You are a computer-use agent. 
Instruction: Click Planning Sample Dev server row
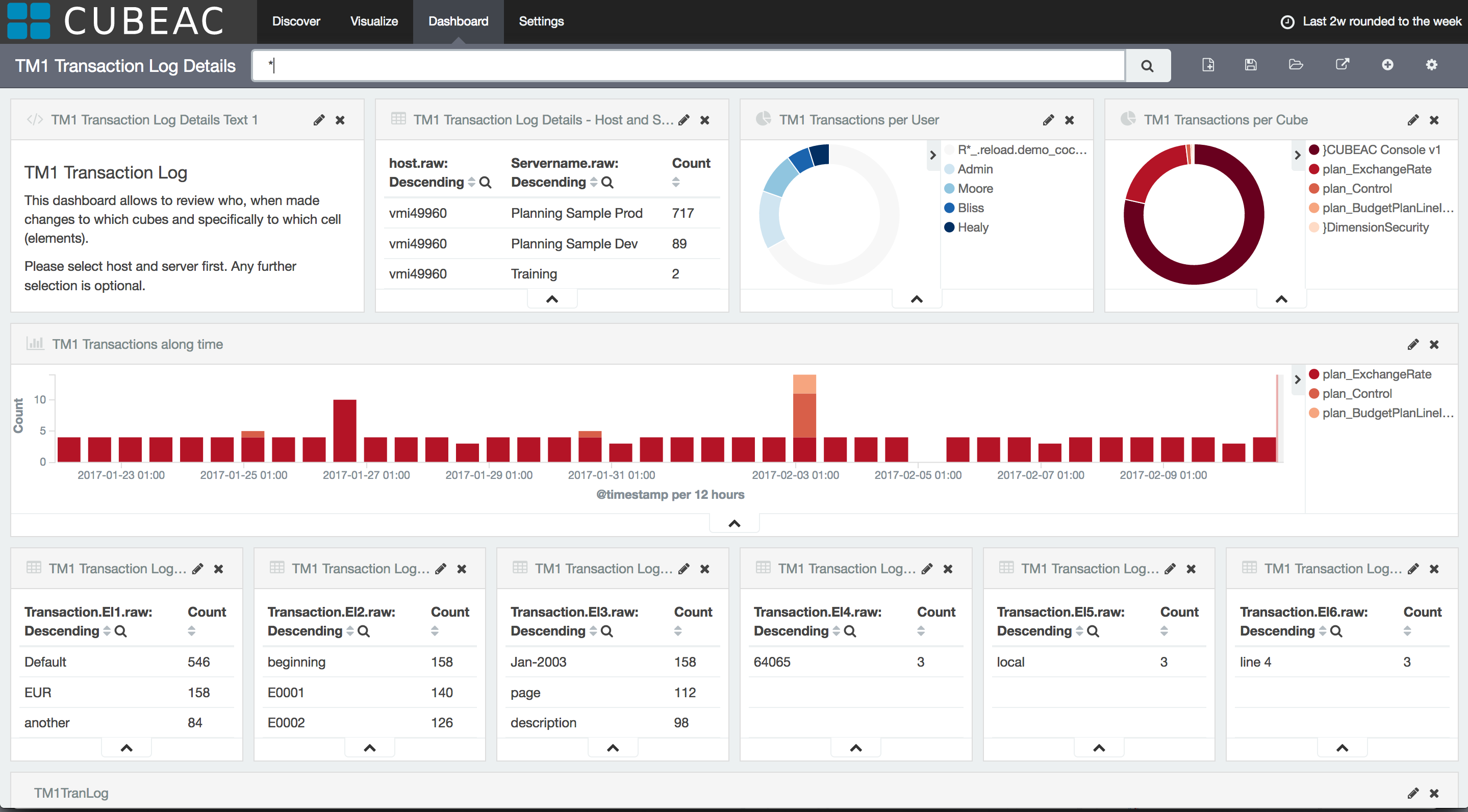click(x=551, y=244)
